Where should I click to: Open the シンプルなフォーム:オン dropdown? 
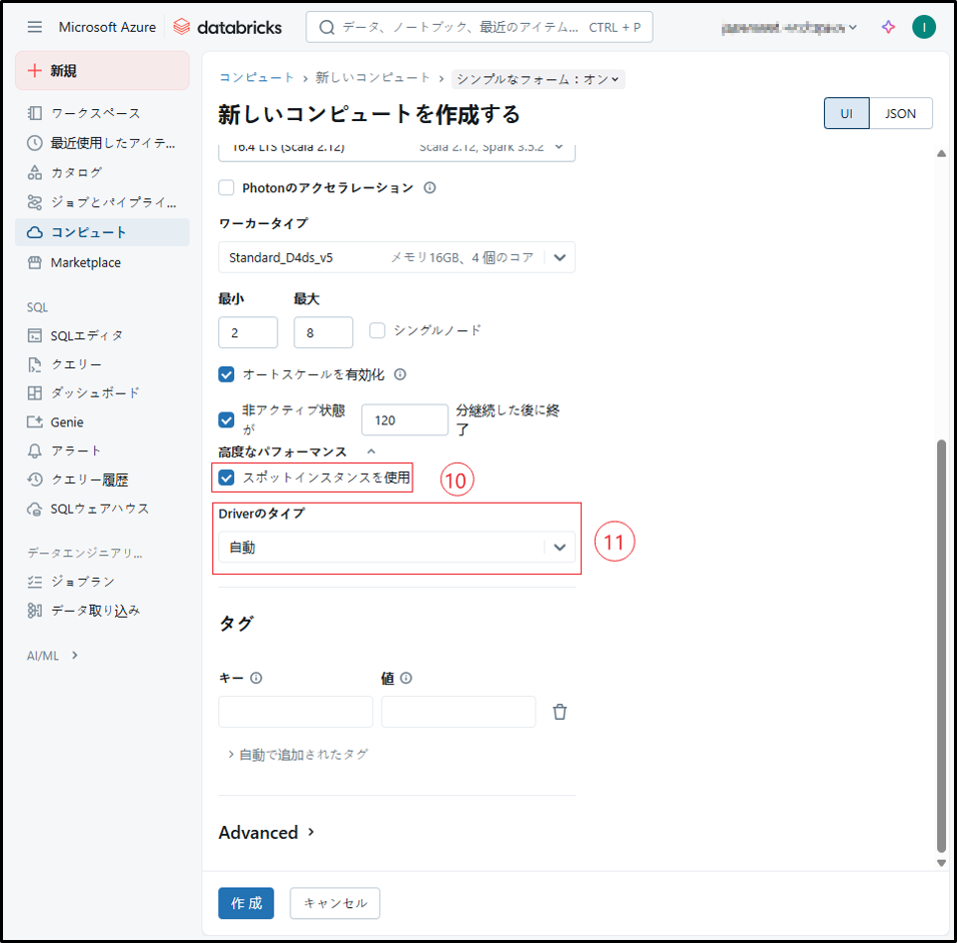pyautogui.click(x=538, y=79)
